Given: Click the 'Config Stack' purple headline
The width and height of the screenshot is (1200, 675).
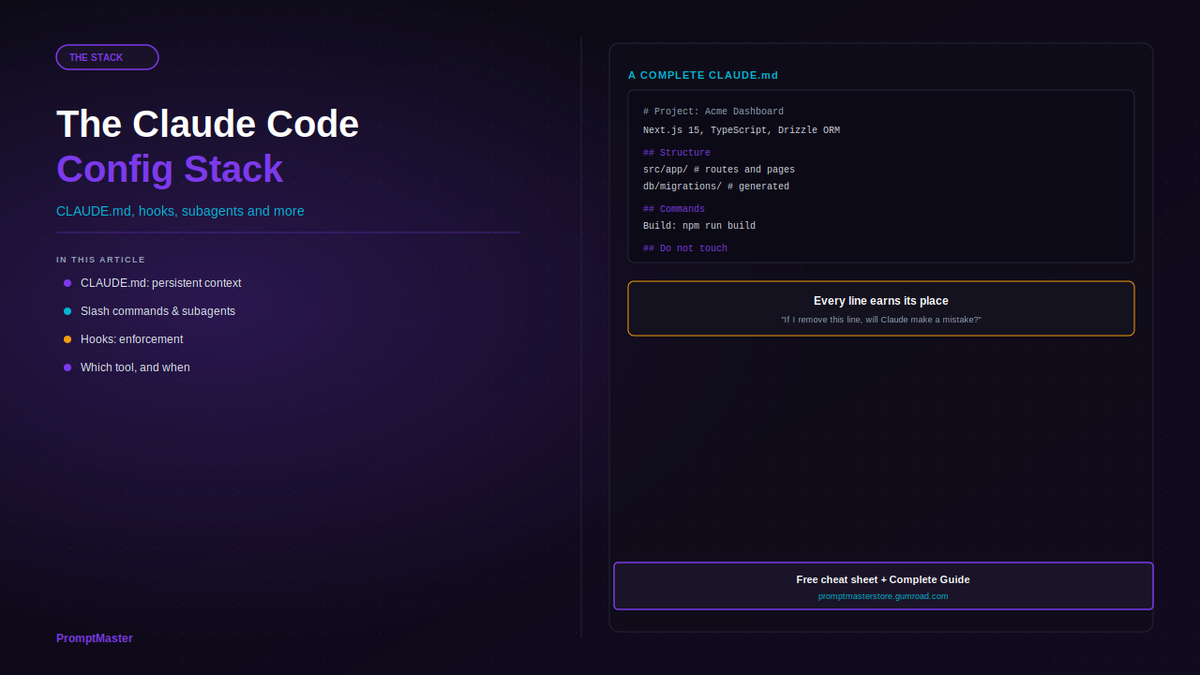Looking at the screenshot, I should pyautogui.click(x=170, y=169).
